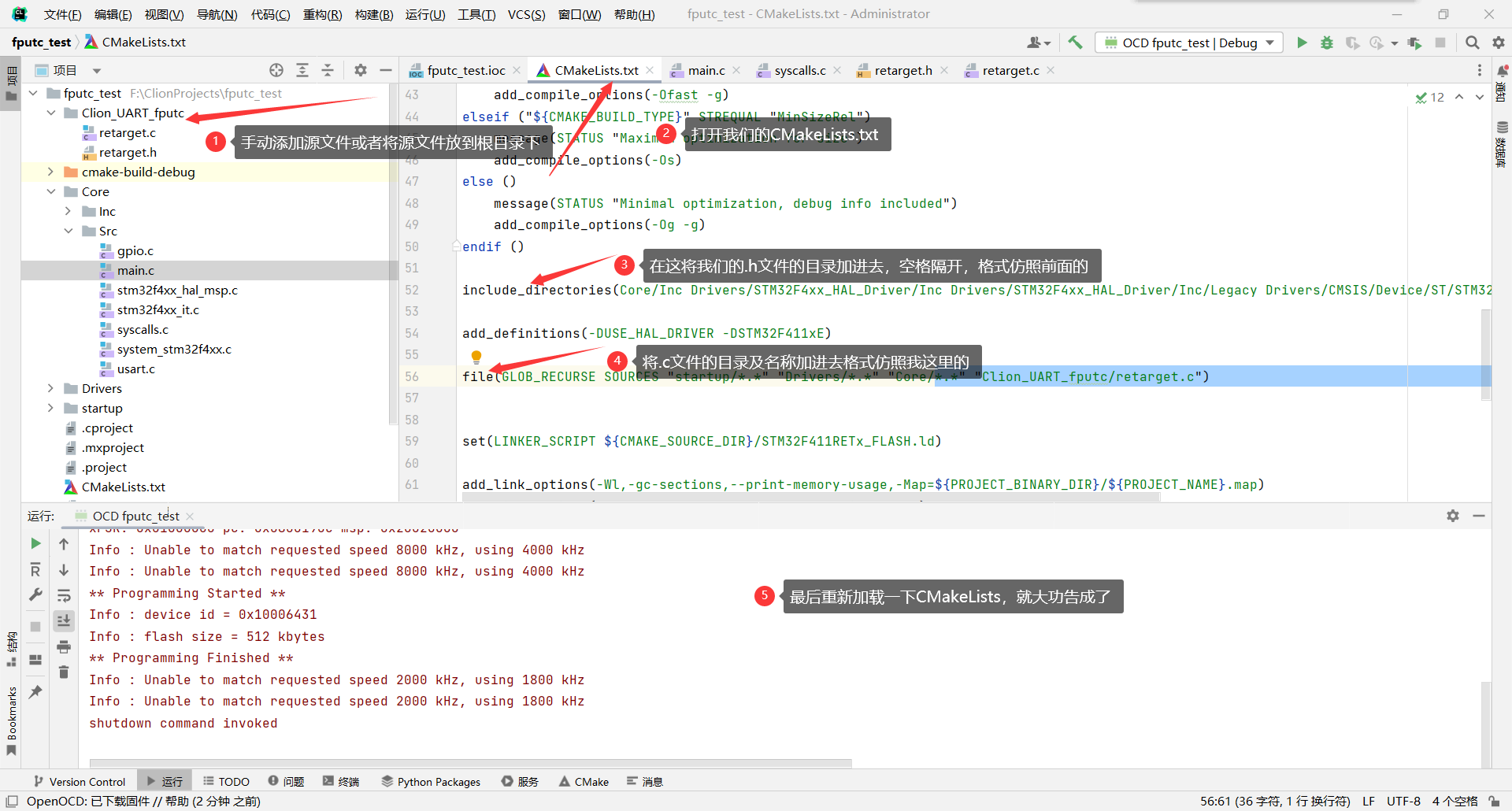Click the locate-file target icon in project panel

[x=276, y=70]
